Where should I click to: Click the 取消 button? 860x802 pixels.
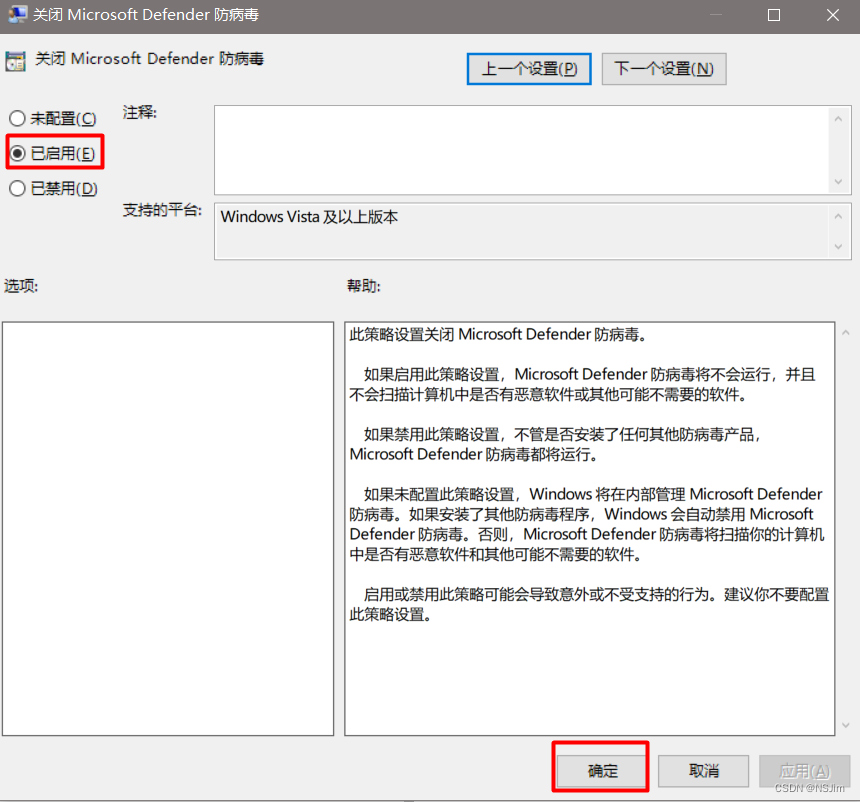pyautogui.click(x=703, y=771)
